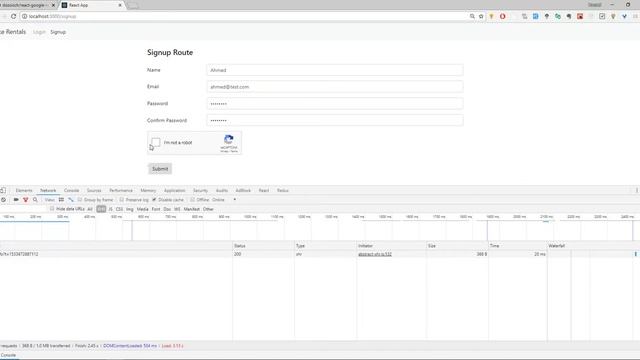Click the reCAPTCHA logo
This screenshot has height=360, width=640.
229,140
